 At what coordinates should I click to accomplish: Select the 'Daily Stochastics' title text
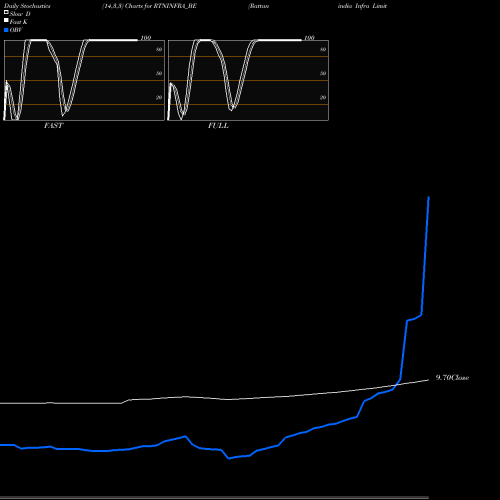click(27, 6)
